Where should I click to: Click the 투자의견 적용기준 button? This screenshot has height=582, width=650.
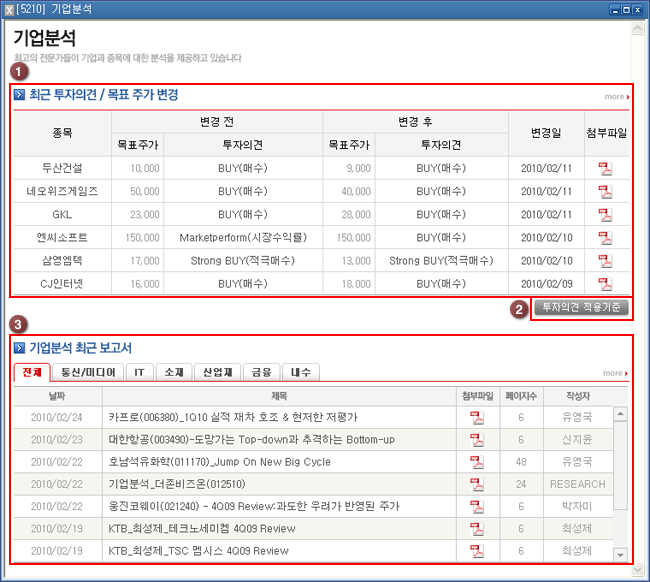click(x=580, y=308)
